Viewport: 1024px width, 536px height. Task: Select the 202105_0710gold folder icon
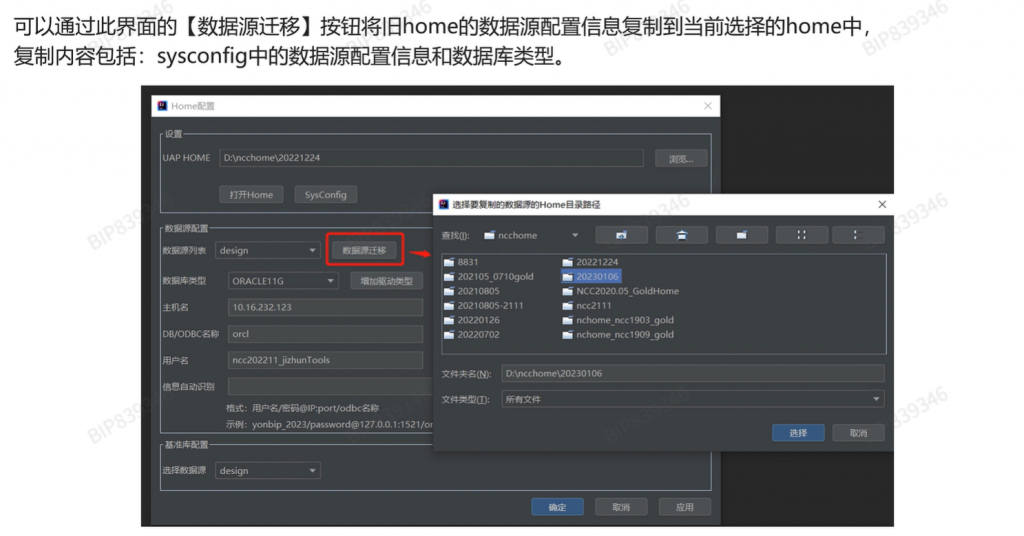coord(449,276)
